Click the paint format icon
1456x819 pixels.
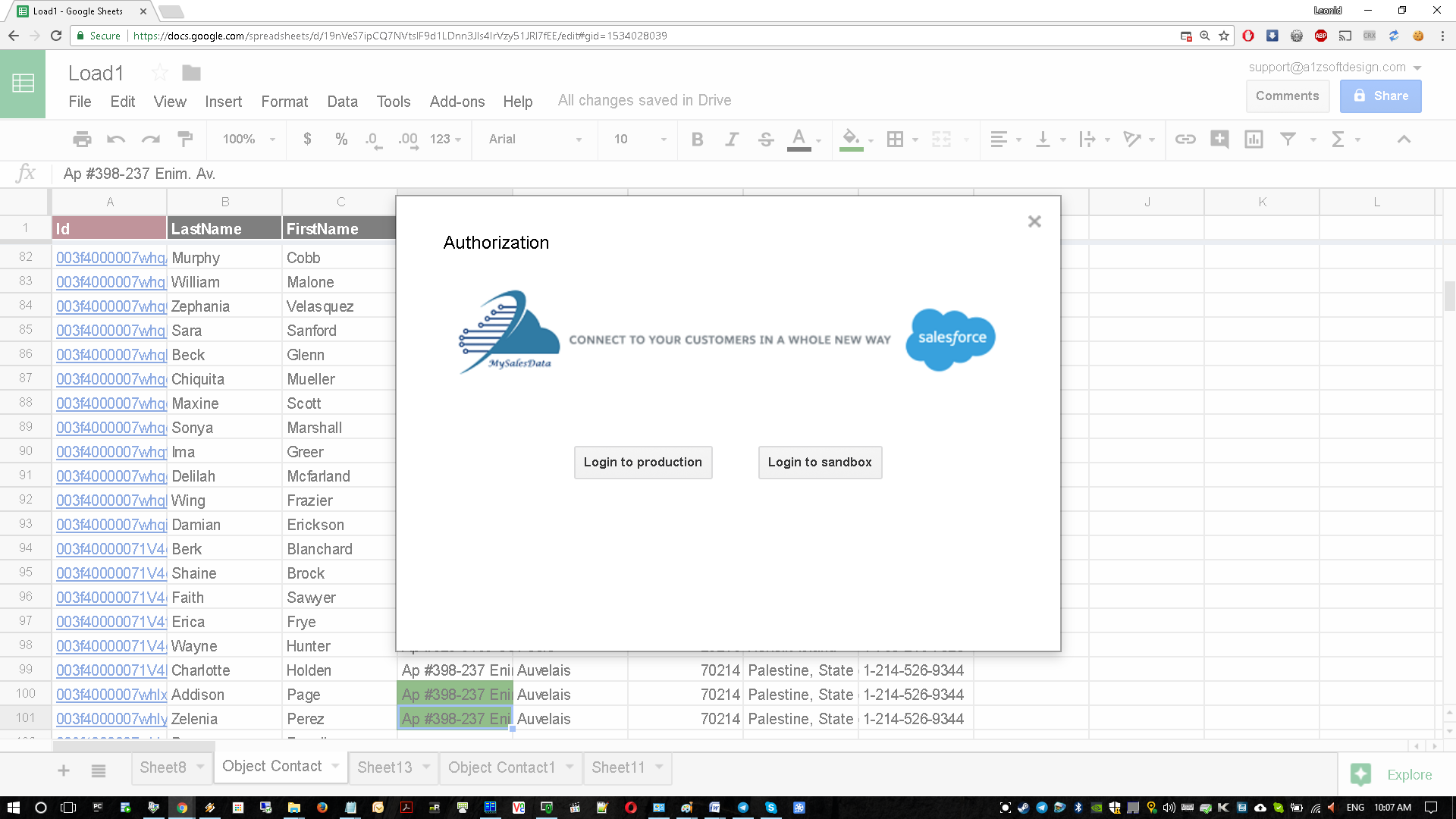pyautogui.click(x=185, y=139)
